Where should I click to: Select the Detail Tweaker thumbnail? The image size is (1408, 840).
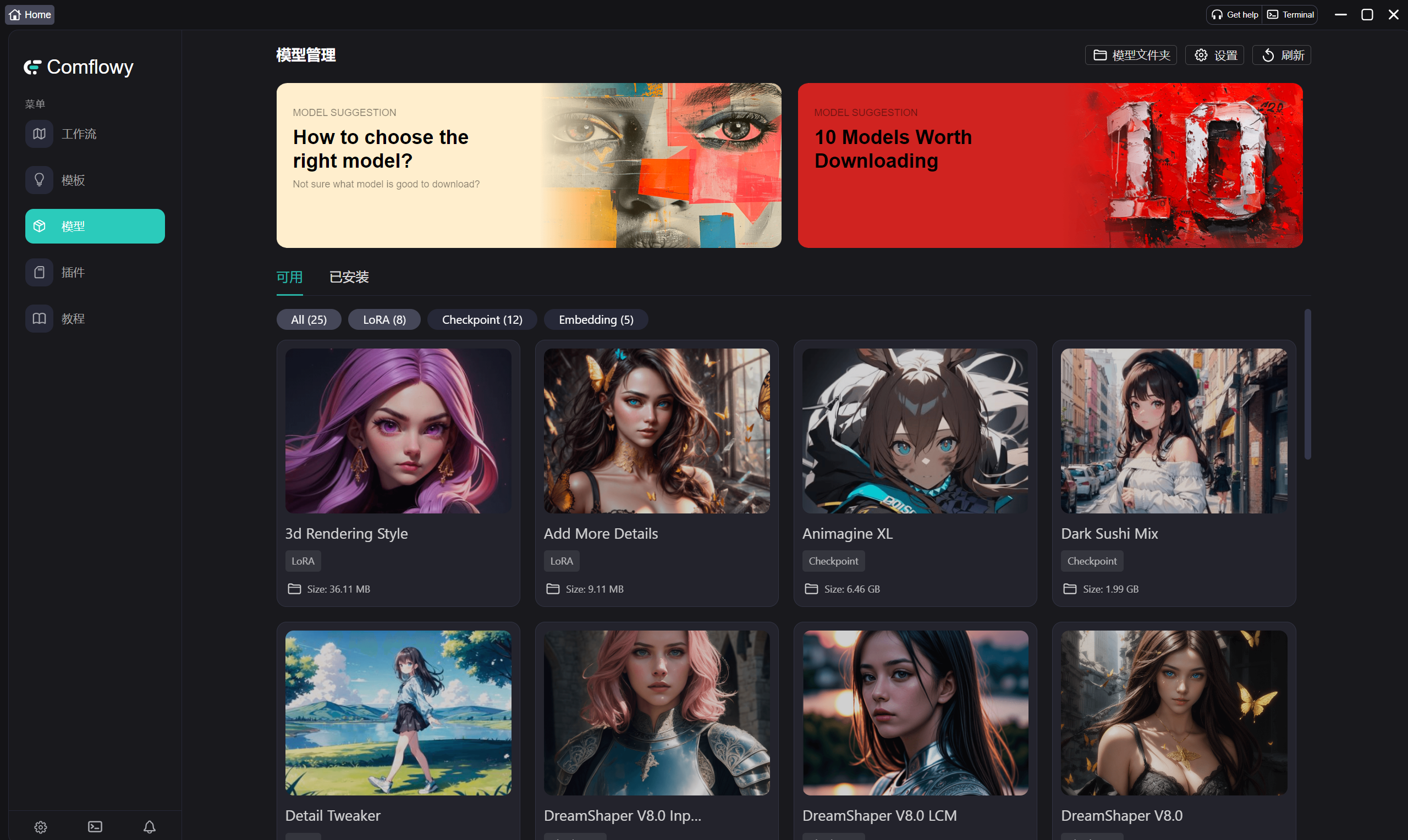coord(399,712)
